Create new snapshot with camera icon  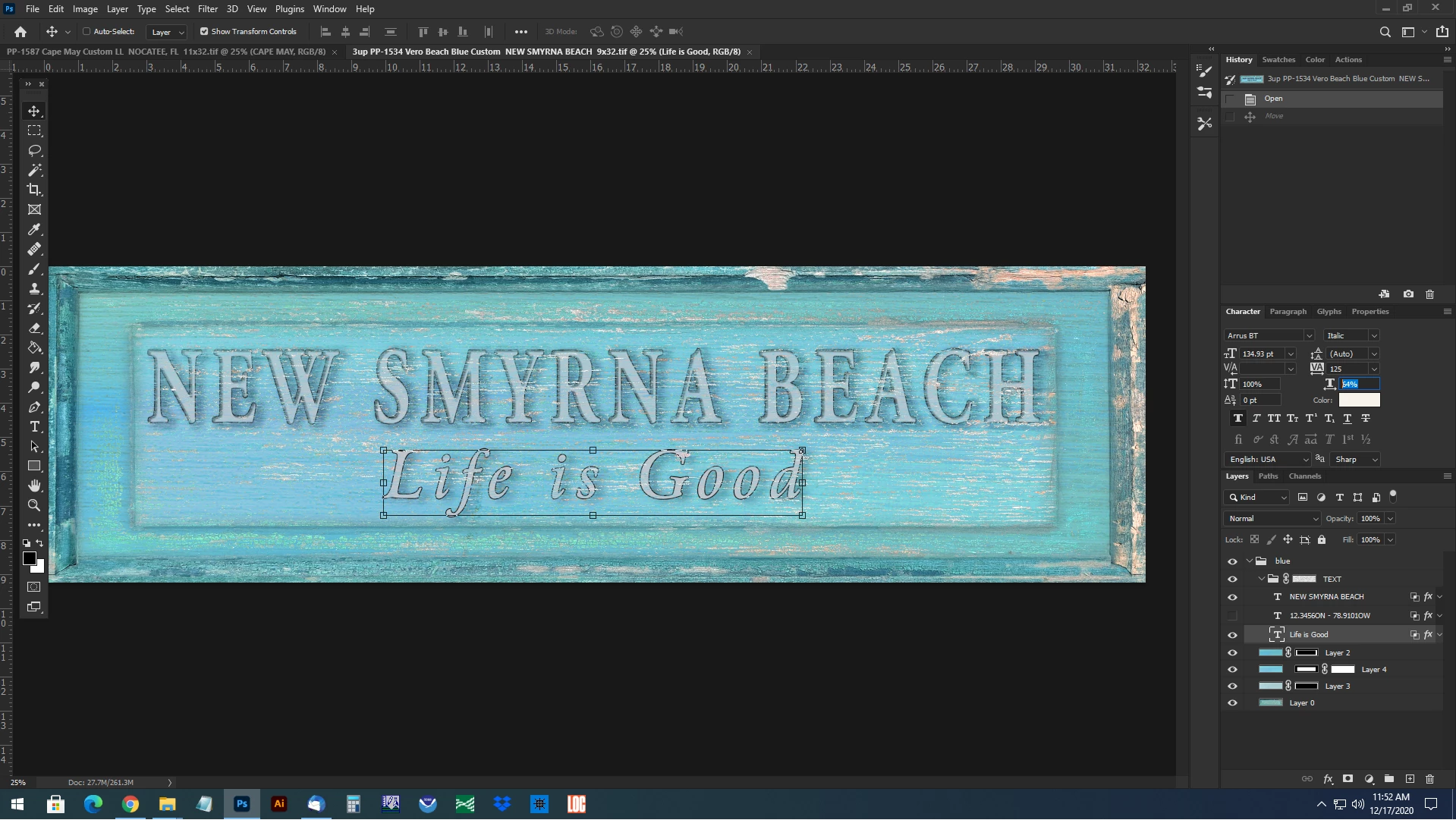[x=1408, y=294]
